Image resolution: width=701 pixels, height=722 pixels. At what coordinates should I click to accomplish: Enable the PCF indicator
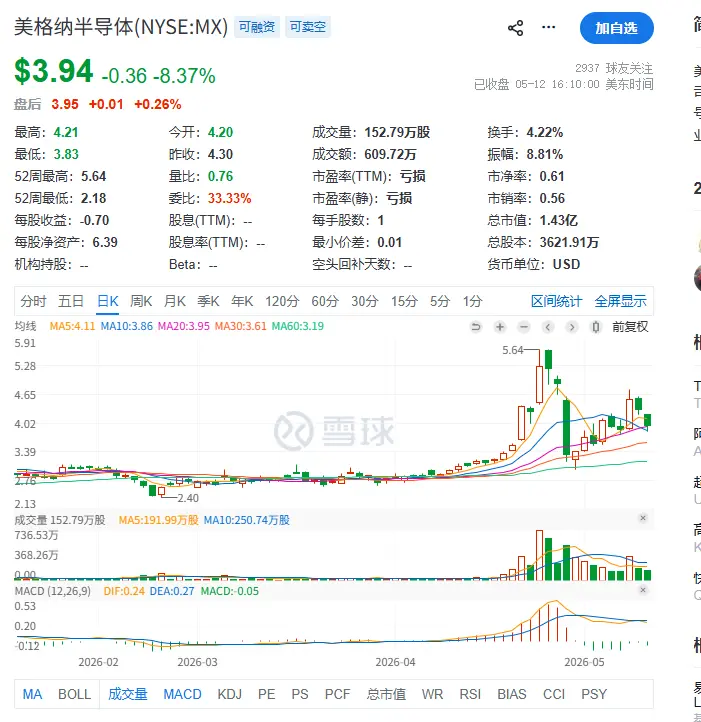pyautogui.click(x=337, y=694)
